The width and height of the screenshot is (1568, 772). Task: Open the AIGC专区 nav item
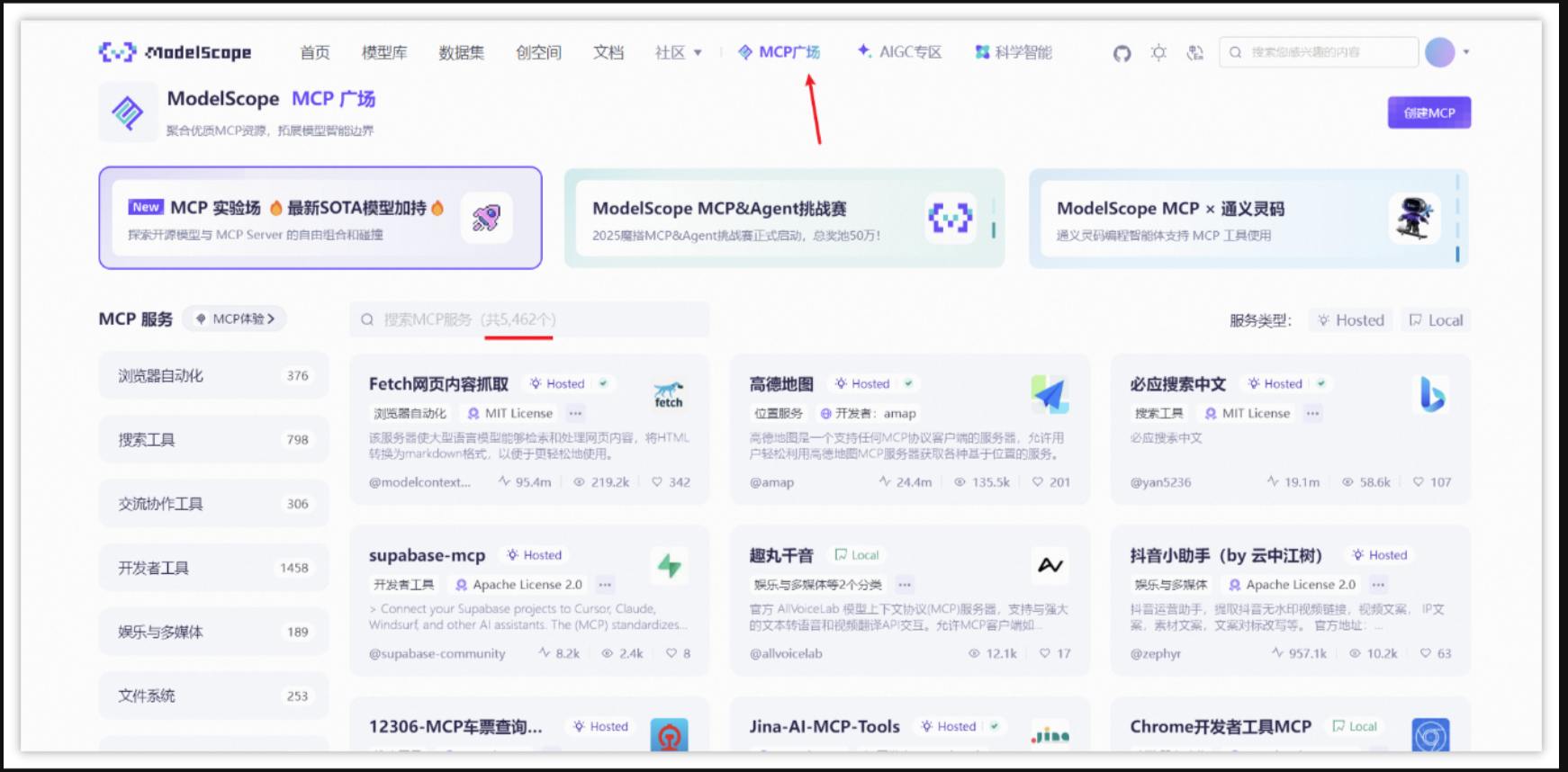pyautogui.click(x=899, y=52)
